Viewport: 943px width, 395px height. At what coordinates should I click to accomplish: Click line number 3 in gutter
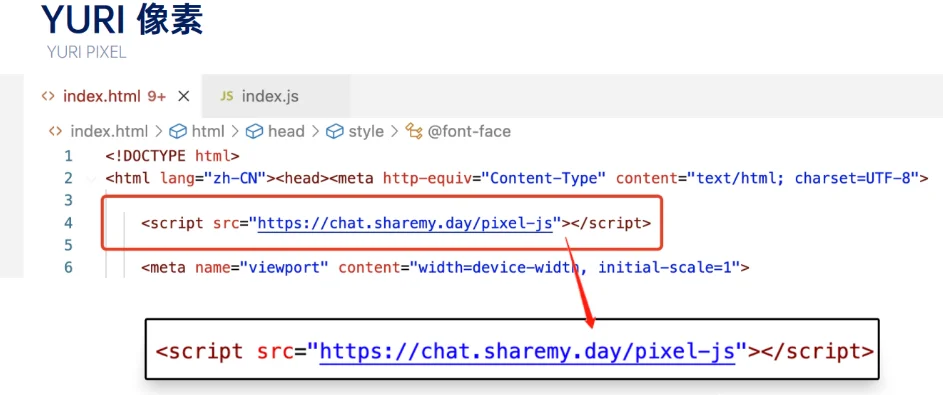click(x=68, y=200)
